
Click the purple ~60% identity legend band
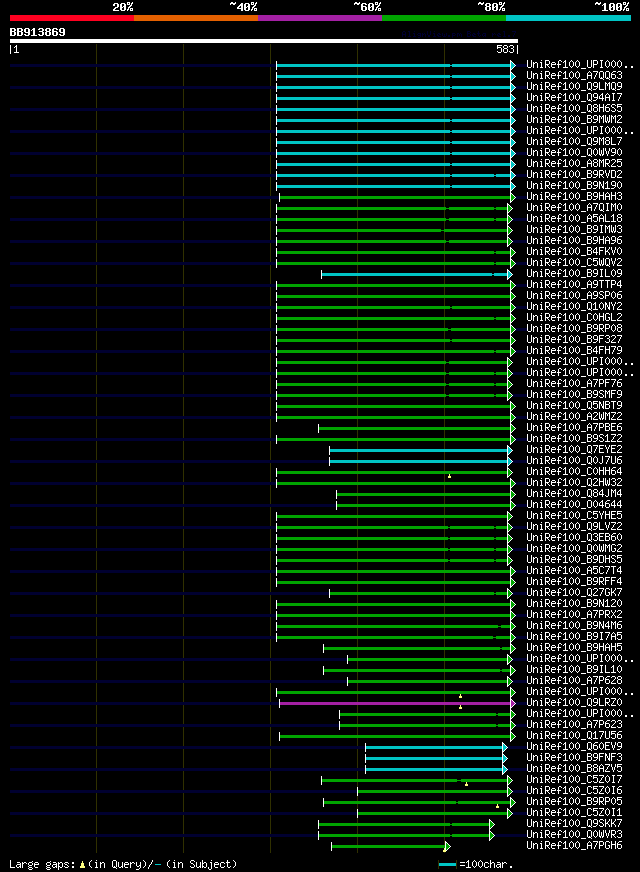tap(320, 18)
